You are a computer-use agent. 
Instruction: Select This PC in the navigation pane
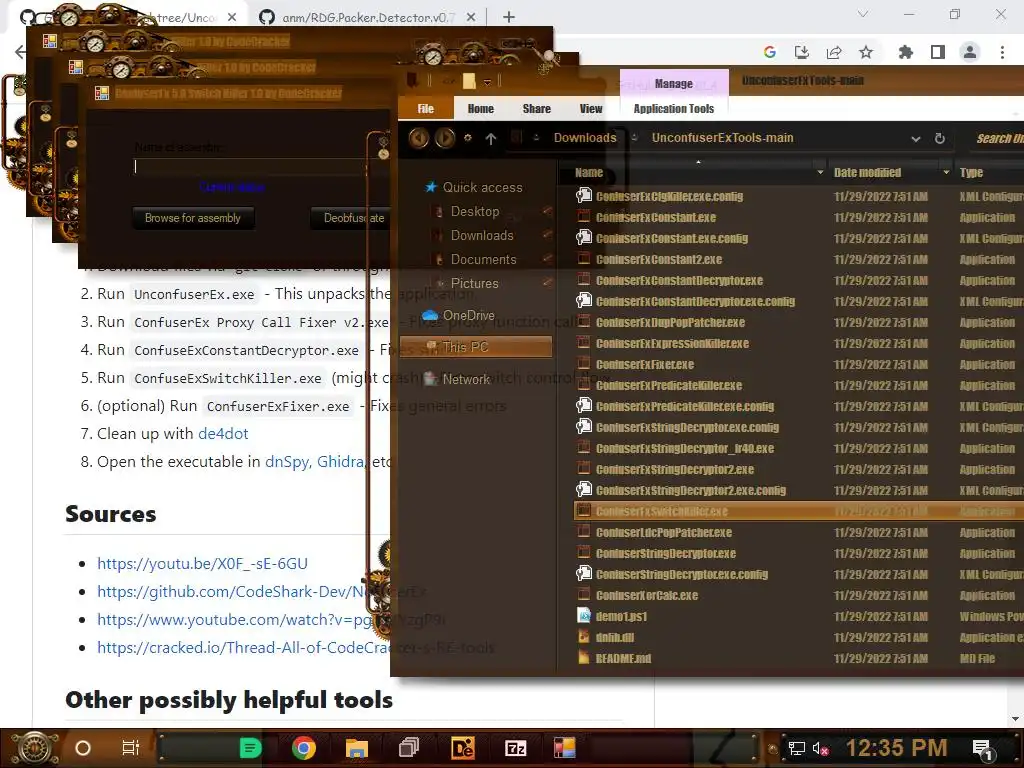(475, 347)
